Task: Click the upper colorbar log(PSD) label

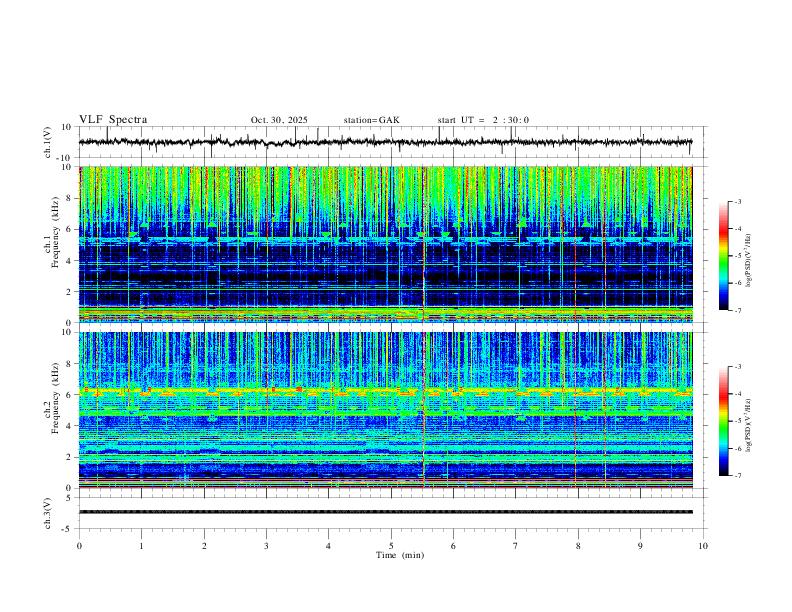Action: (749, 261)
